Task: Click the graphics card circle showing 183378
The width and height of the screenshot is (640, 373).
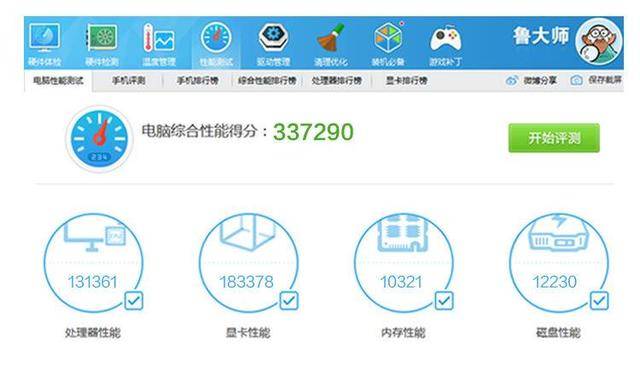Action: point(248,263)
